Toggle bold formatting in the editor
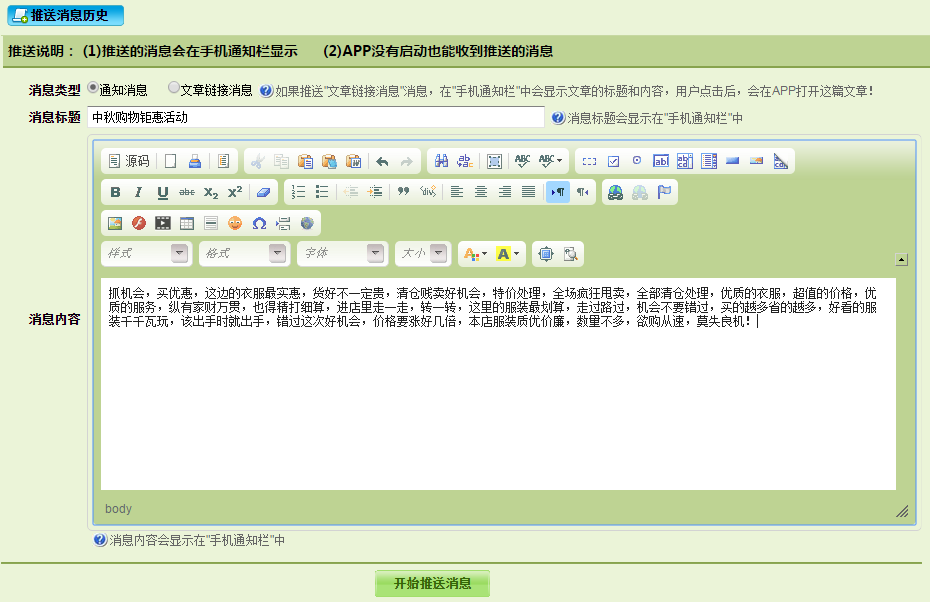 point(115,192)
